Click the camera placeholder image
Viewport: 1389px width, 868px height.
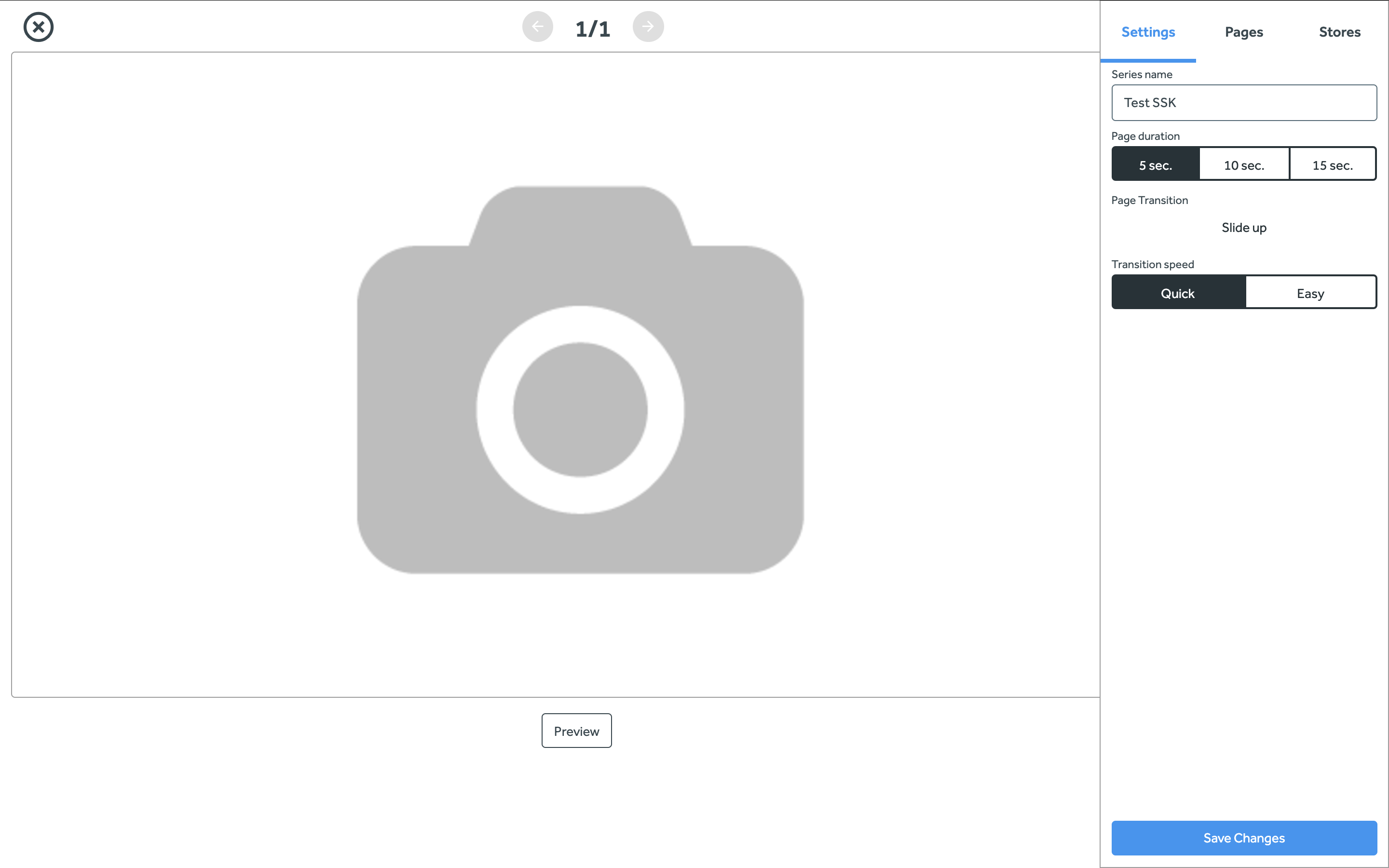pyautogui.click(x=580, y=380)
